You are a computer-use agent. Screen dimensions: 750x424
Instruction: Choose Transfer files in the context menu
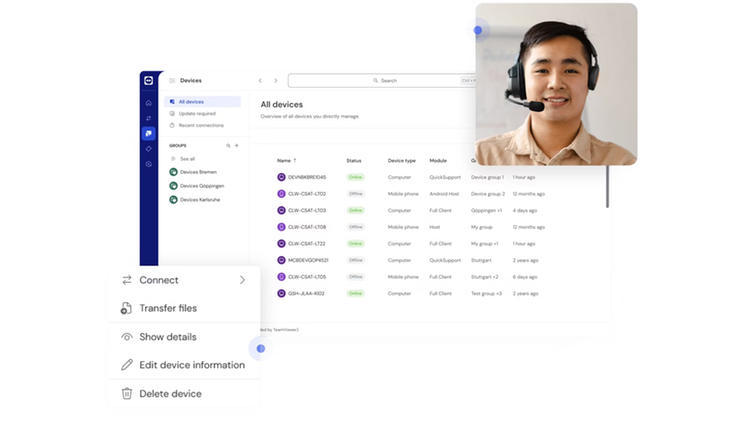(185, 308)
